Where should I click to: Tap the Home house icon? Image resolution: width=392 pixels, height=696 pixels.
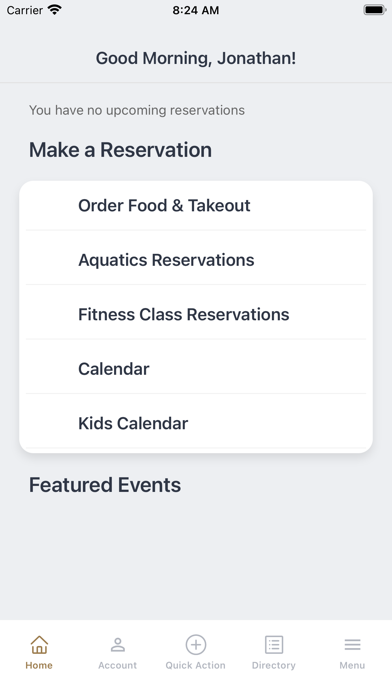pos(39,645)
